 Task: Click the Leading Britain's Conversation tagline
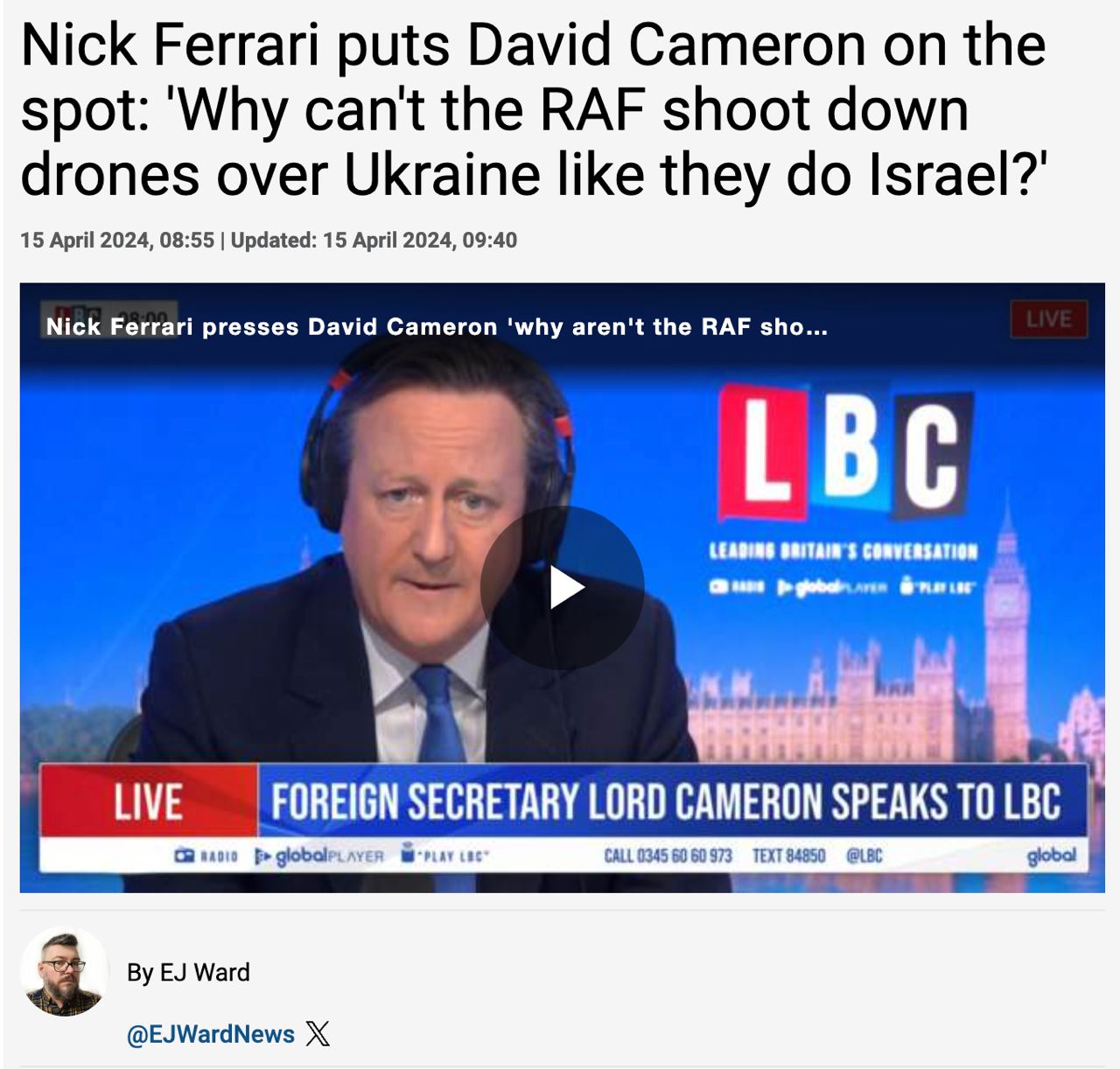tap(843, 551)
